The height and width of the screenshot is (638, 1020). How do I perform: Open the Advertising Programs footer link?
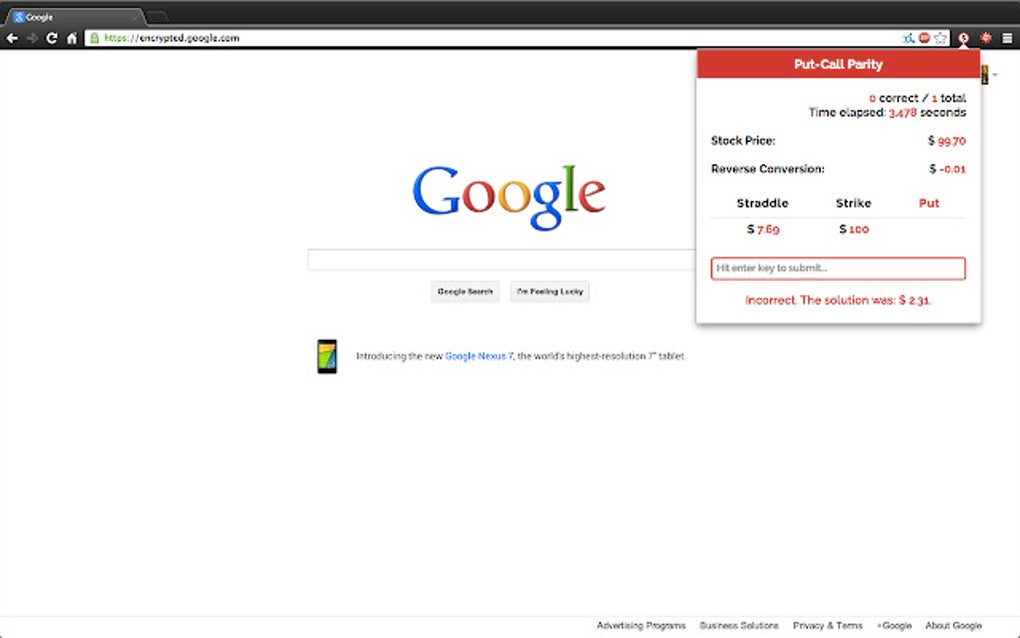pyautogui.click(x=641, y=626)
